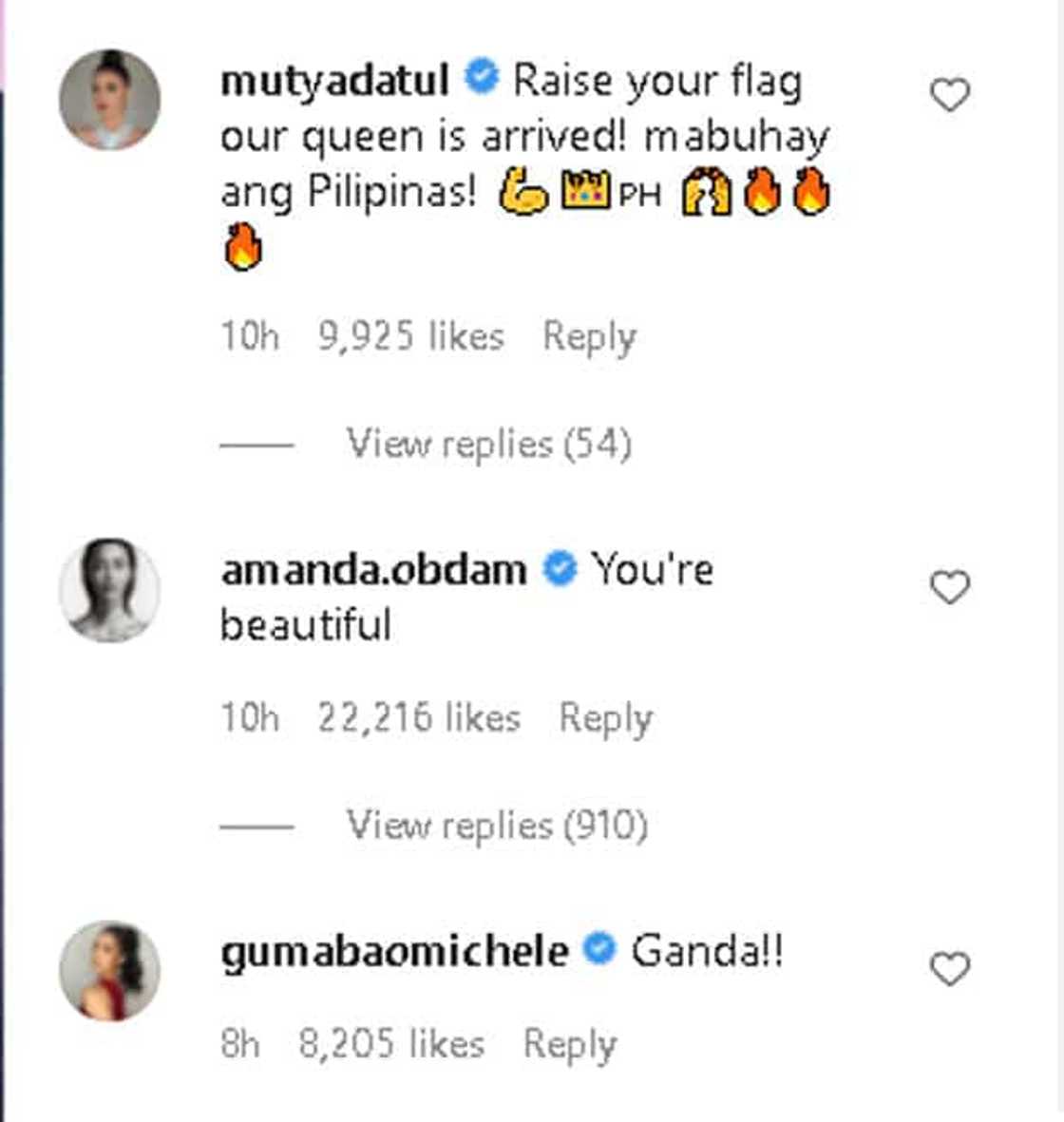Viewport: 1064px width, 1122px height.
Task: Reply to gumabaomichele's Ganda comment
Action: (570, 1044)
